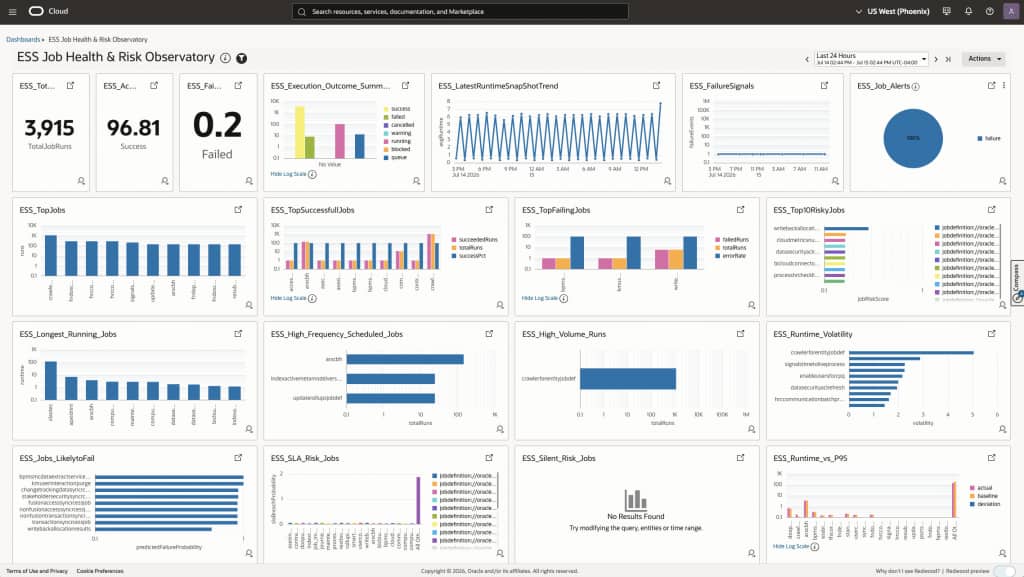Hide Log Scale in ESS_TopFailingJobs widget

tap(539, 298)
